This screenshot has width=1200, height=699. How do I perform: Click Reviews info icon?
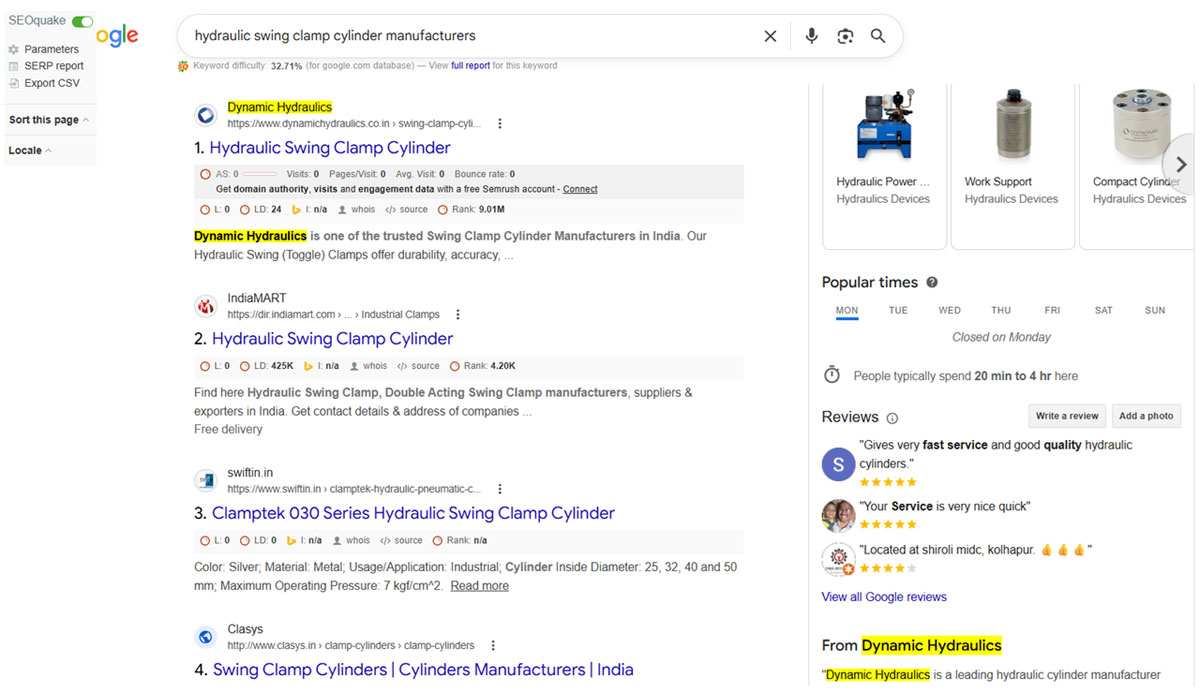coord(892,418)
